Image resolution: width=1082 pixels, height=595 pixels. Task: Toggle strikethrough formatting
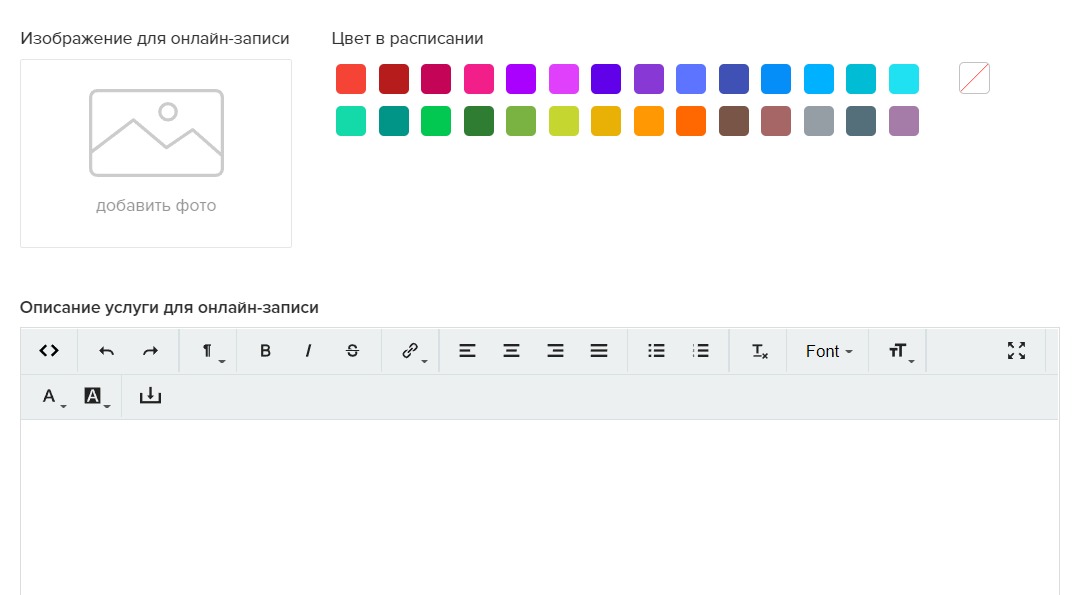pyautogui.click(x=352, y=351)
